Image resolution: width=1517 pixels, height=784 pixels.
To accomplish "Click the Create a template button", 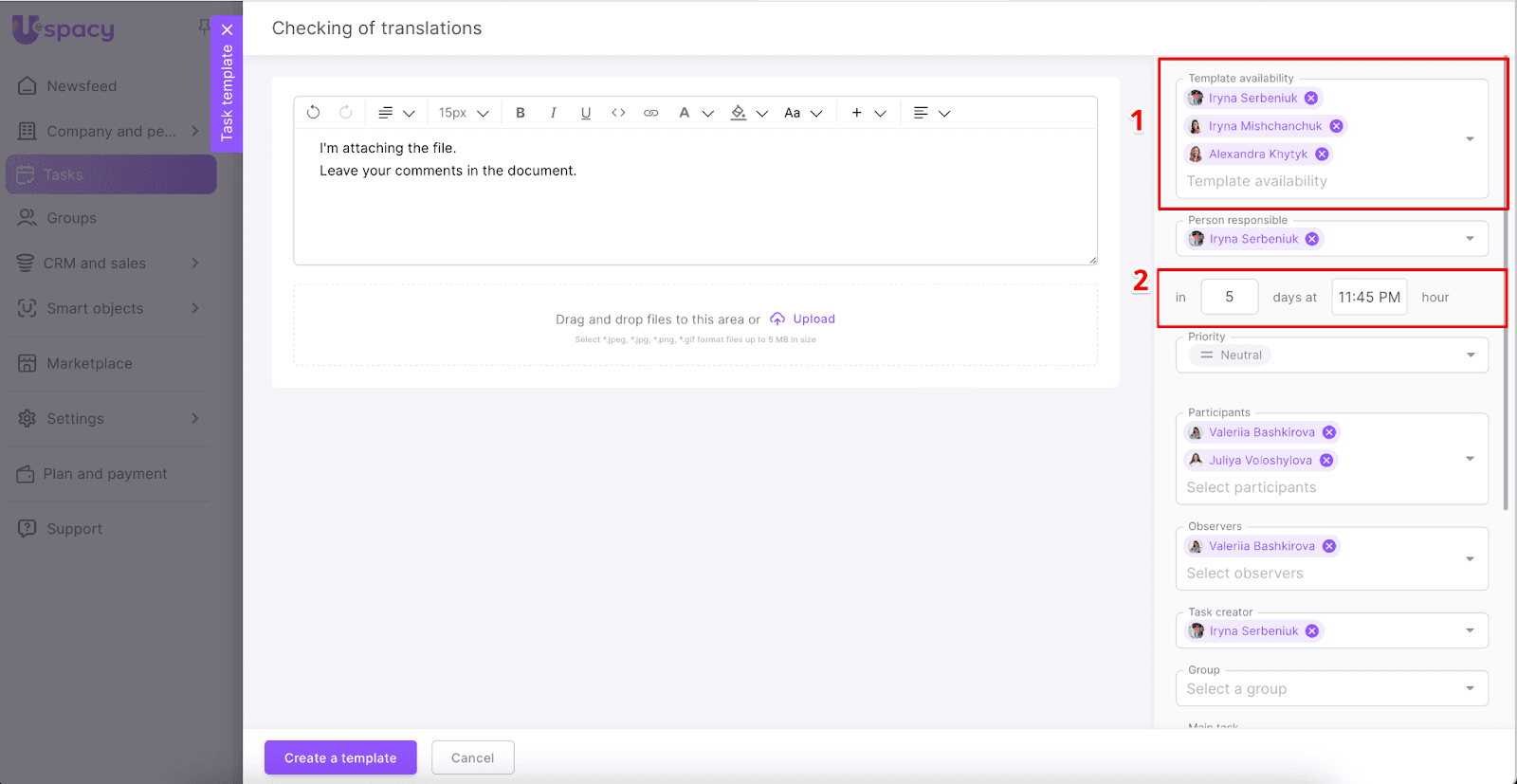I will [340, 757].
